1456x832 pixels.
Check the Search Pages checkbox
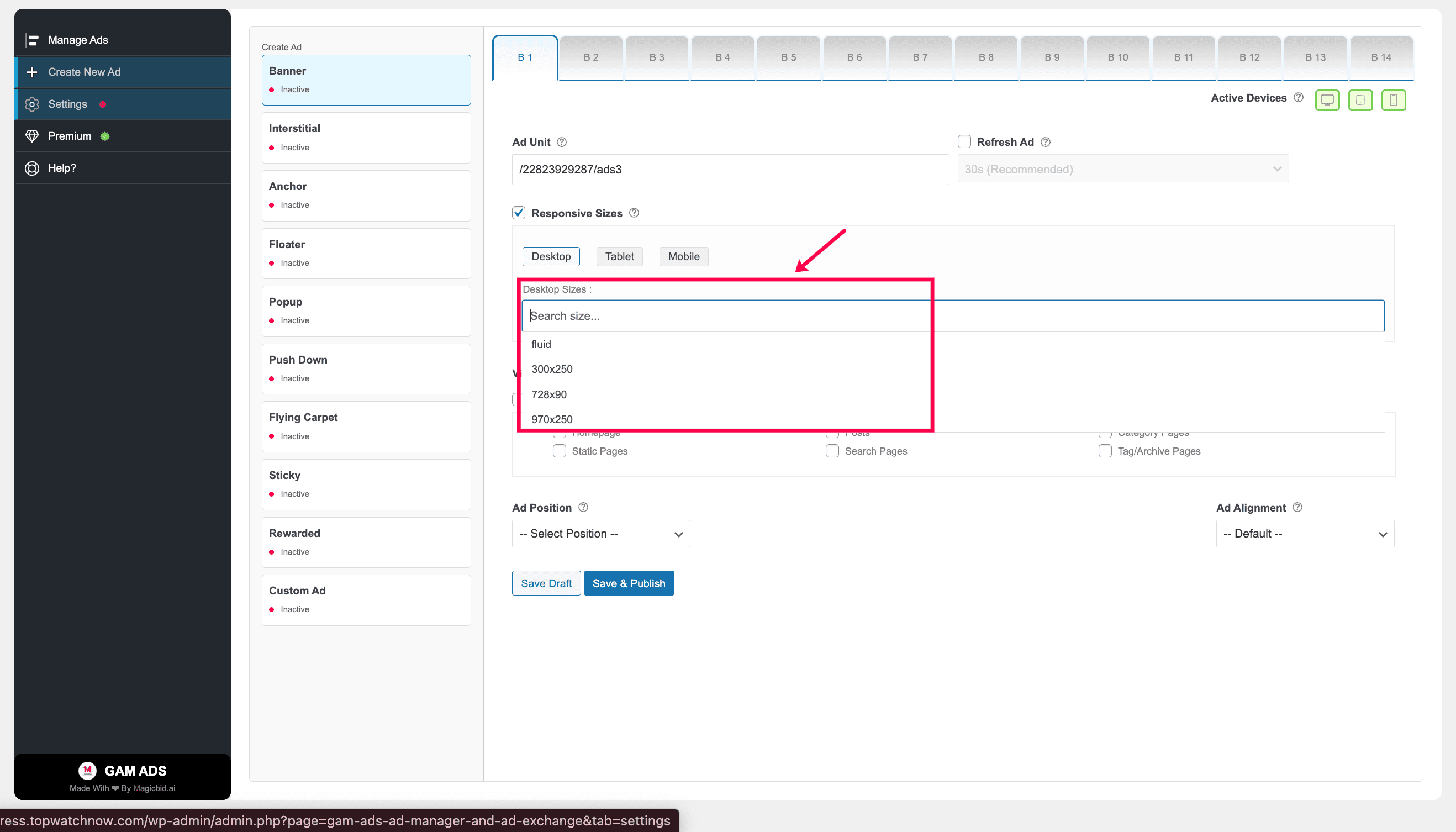(x=832, y=451)
